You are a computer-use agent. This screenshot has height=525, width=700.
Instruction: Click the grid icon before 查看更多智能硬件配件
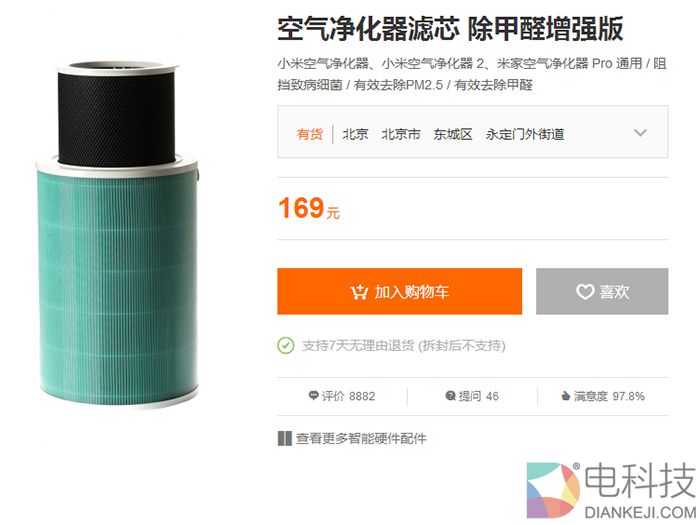pos(285,438)
